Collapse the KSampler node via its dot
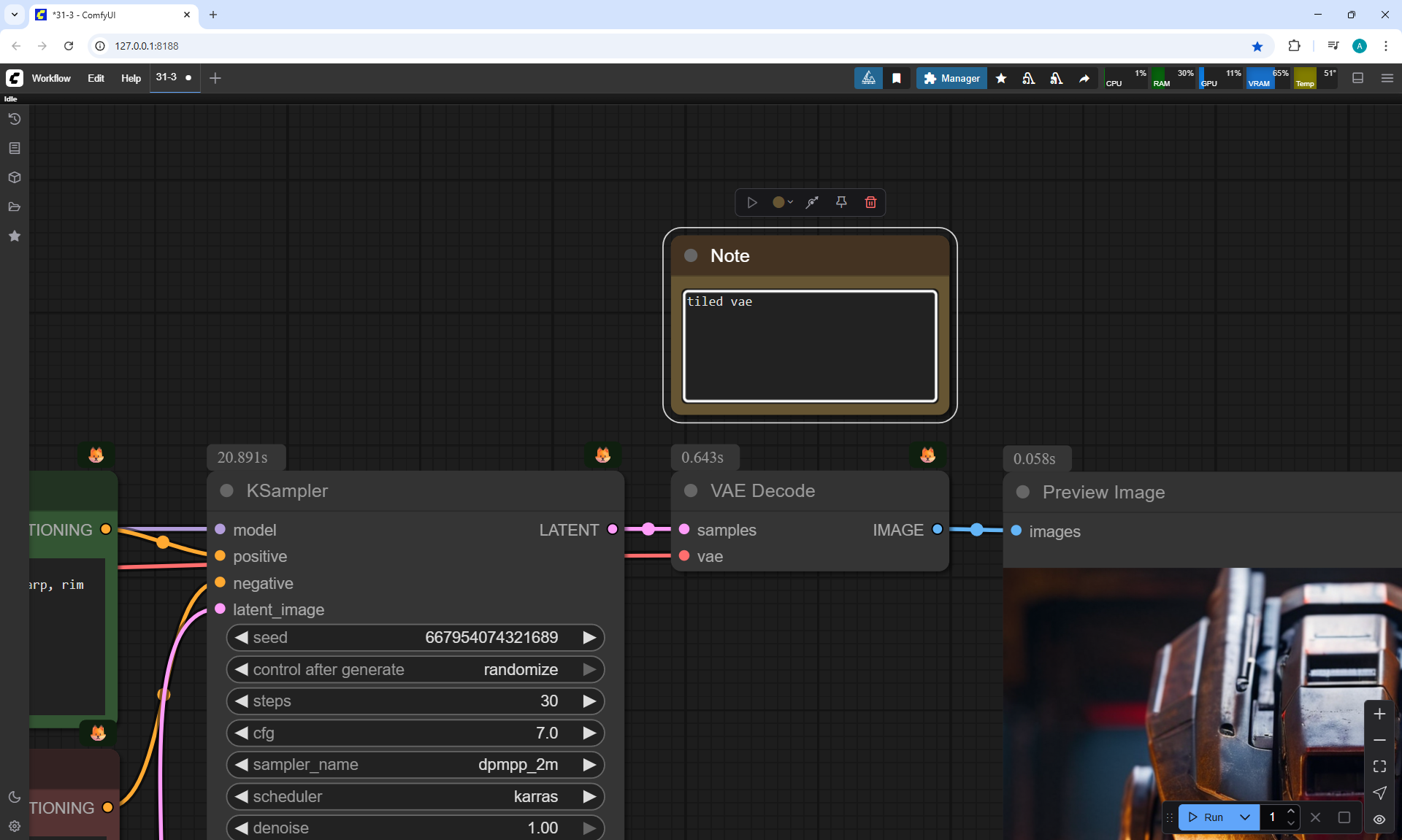 [x=226, y=490]
